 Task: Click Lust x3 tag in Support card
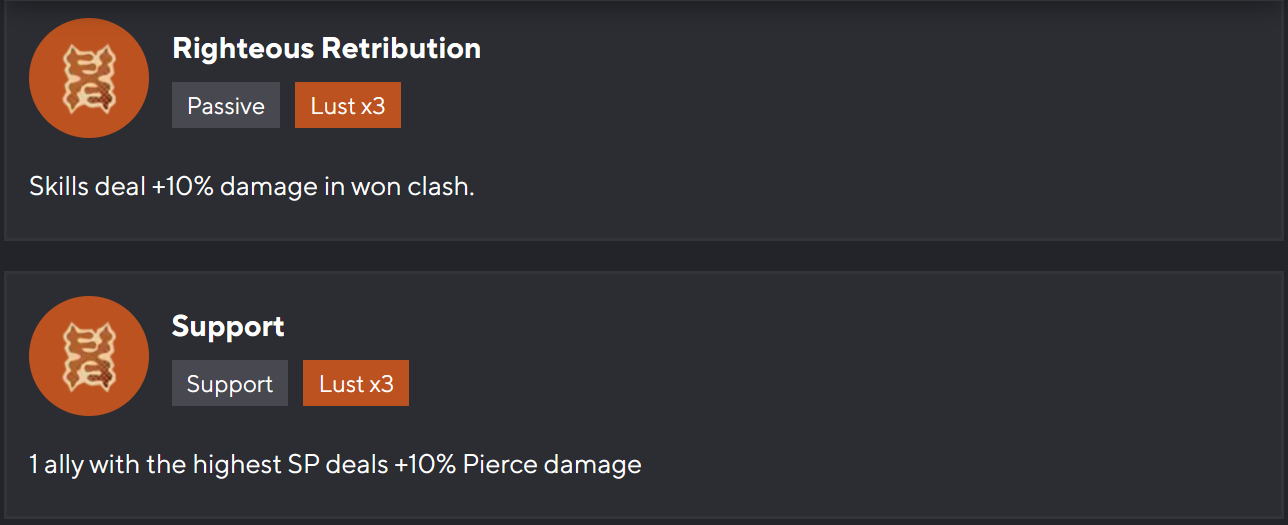(356, 384)
